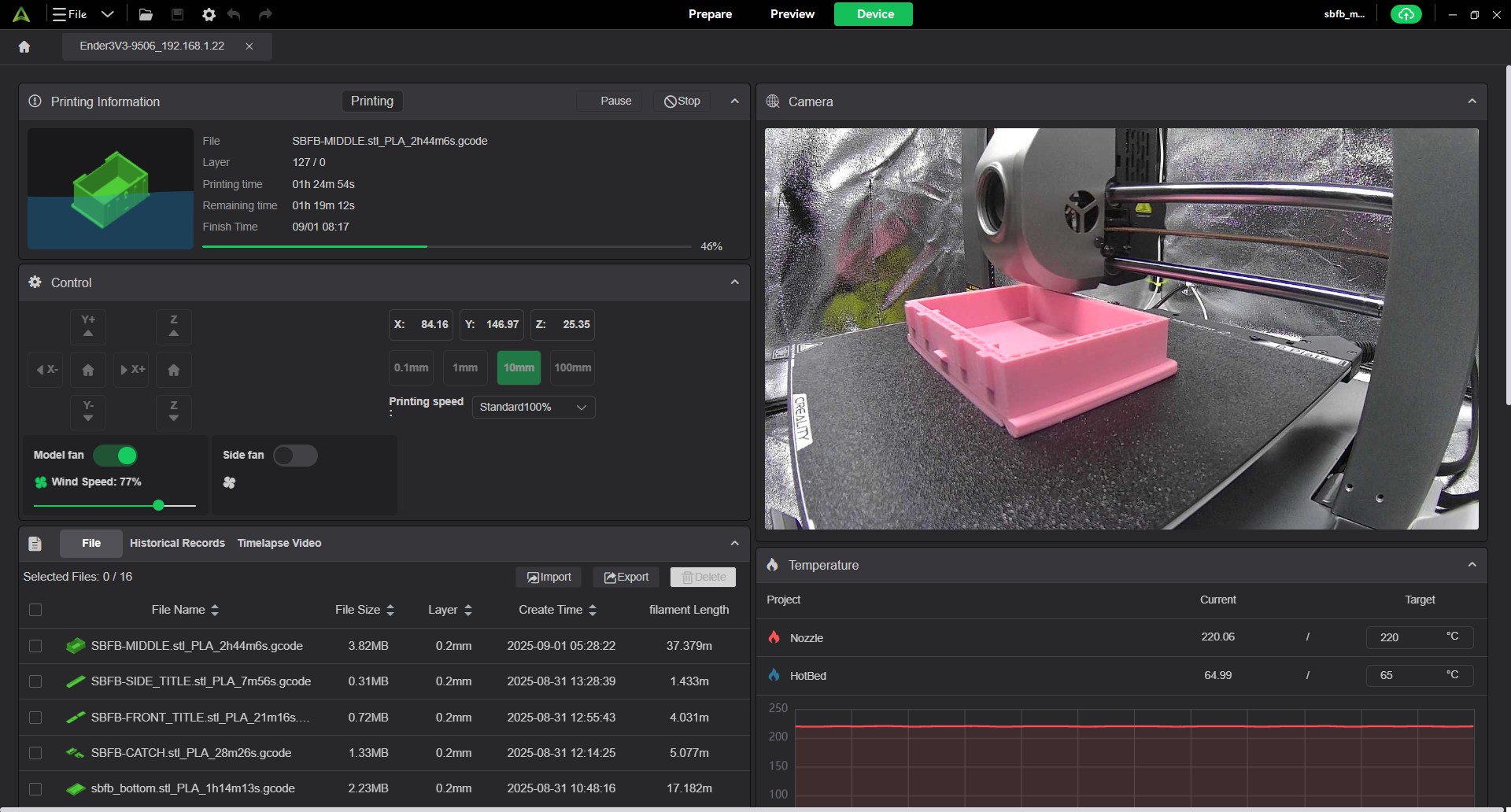Check the SBFB-CATCH.stl gcode file checkbox
The height and width of the screenshot is (812, 1511).
tap(35, 753)
